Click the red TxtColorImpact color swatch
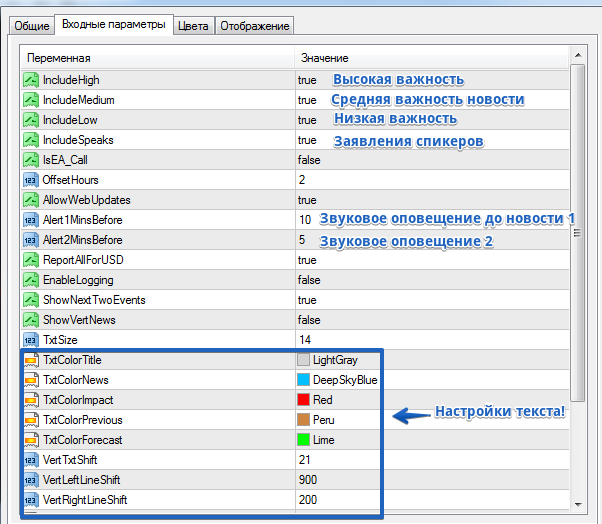 point(304,400)
